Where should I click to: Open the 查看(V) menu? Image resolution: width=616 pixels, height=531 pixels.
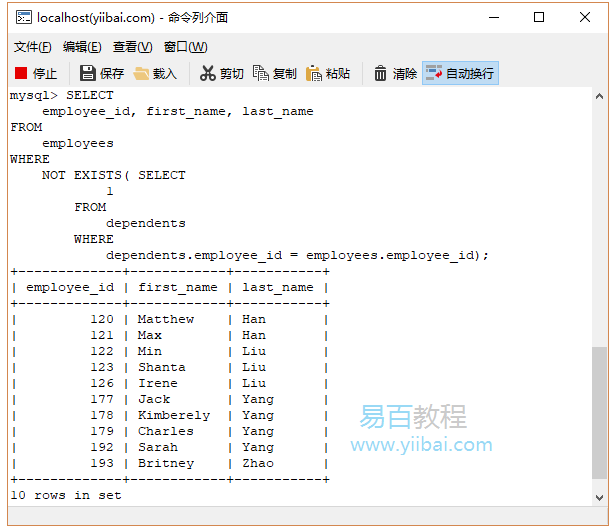coord(132,47)
